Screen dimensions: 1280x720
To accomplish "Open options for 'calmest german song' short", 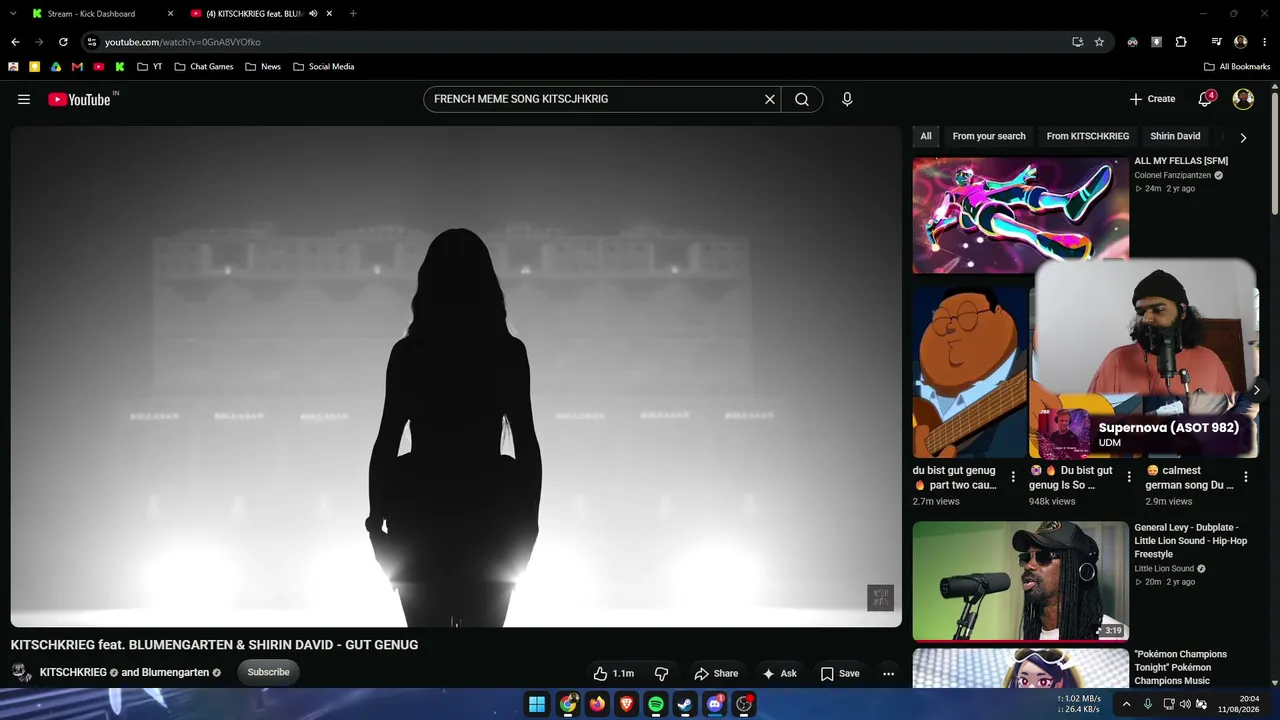I will (x=1246, y=477).
